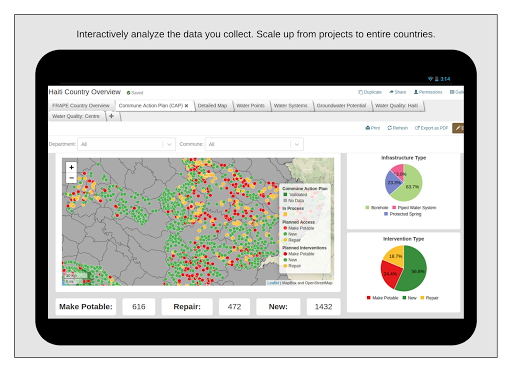512x372 pixels.
Task: Switch to the Detailed Map tab
Action: click(x=212, y=106)
